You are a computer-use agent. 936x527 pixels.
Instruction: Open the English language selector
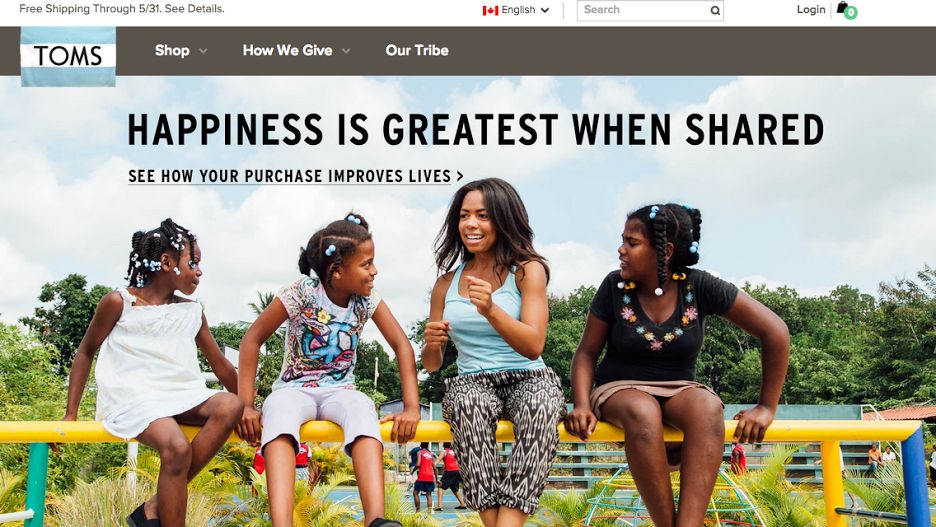[516, 10]
